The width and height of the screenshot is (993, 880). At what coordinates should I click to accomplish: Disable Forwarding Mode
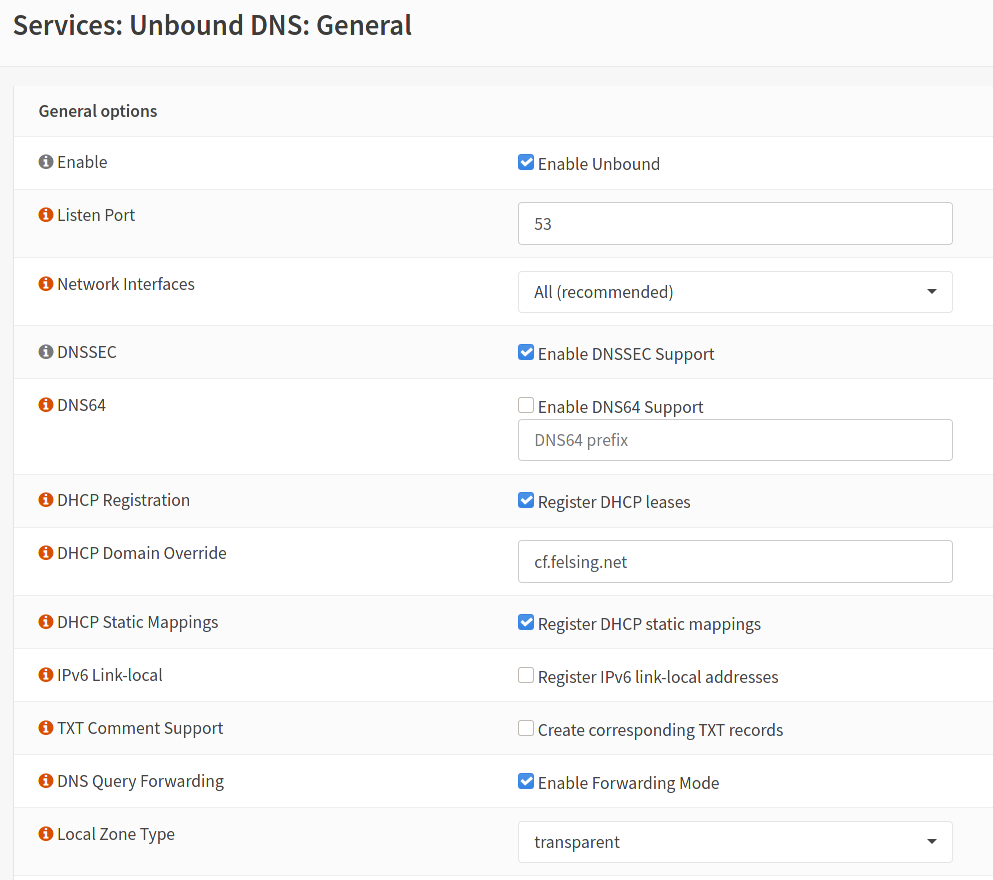click(526, 780)
